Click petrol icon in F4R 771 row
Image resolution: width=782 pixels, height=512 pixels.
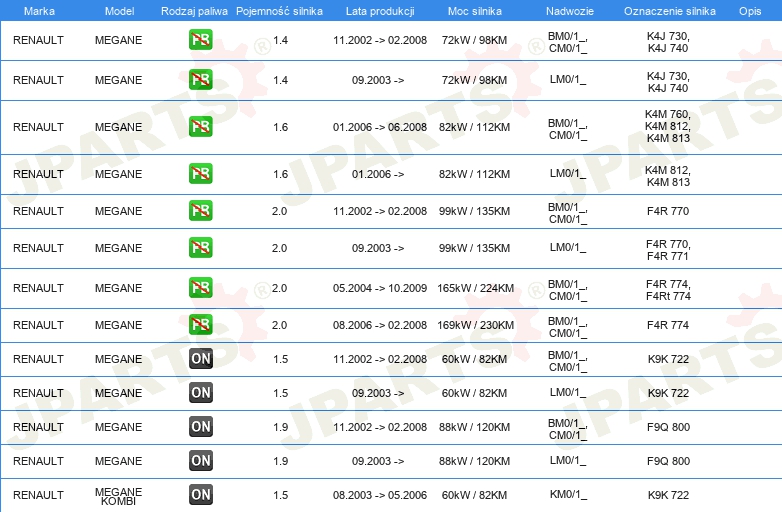(x=200, y=248)
